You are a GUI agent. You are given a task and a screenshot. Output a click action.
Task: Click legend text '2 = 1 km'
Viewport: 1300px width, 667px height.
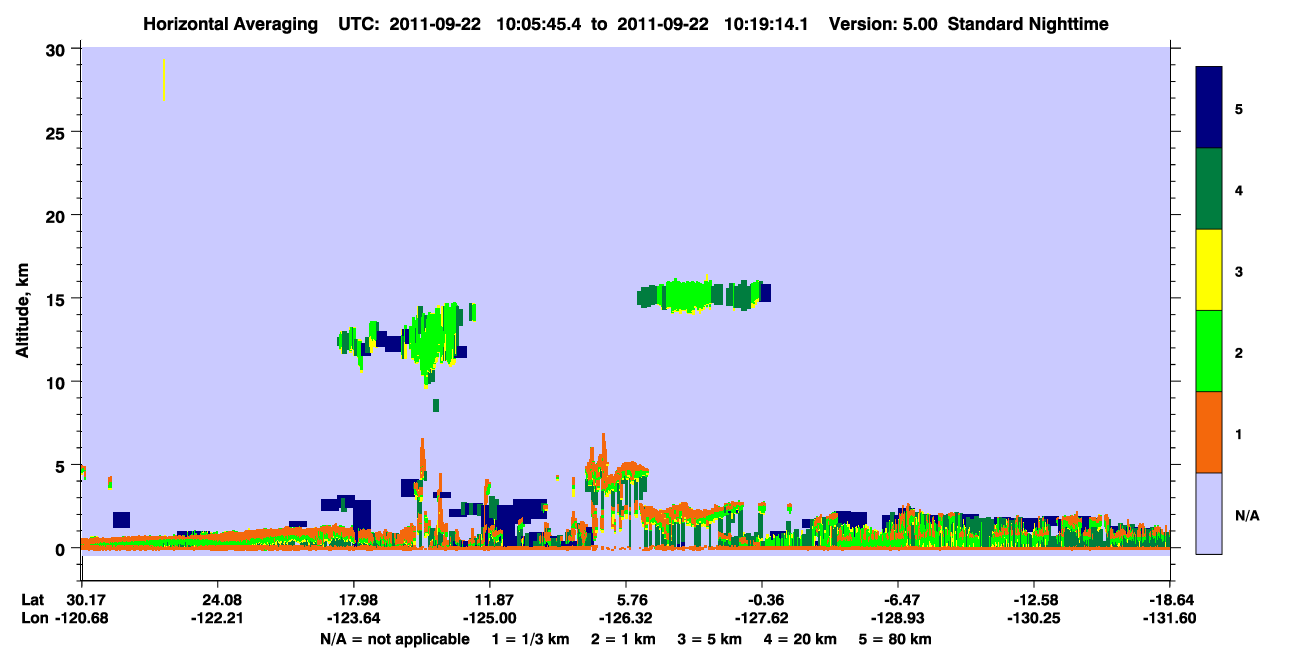tap(622, 639)
